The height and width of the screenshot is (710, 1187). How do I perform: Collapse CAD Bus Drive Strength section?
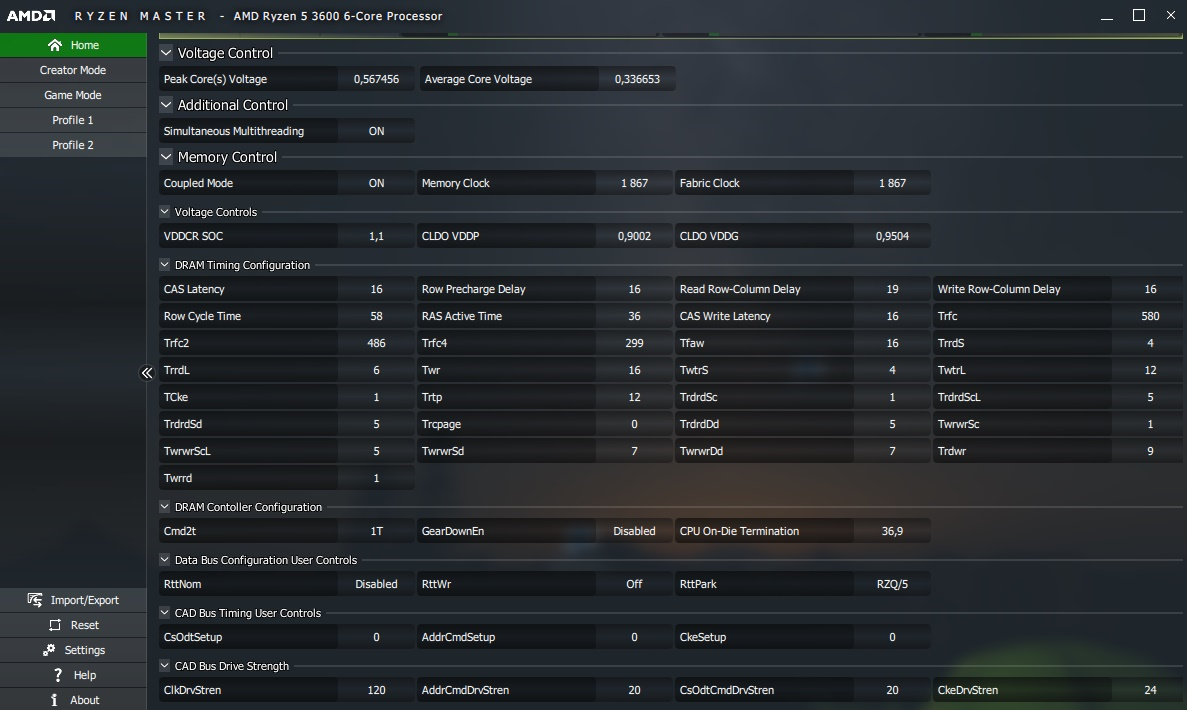coord(164,666)
